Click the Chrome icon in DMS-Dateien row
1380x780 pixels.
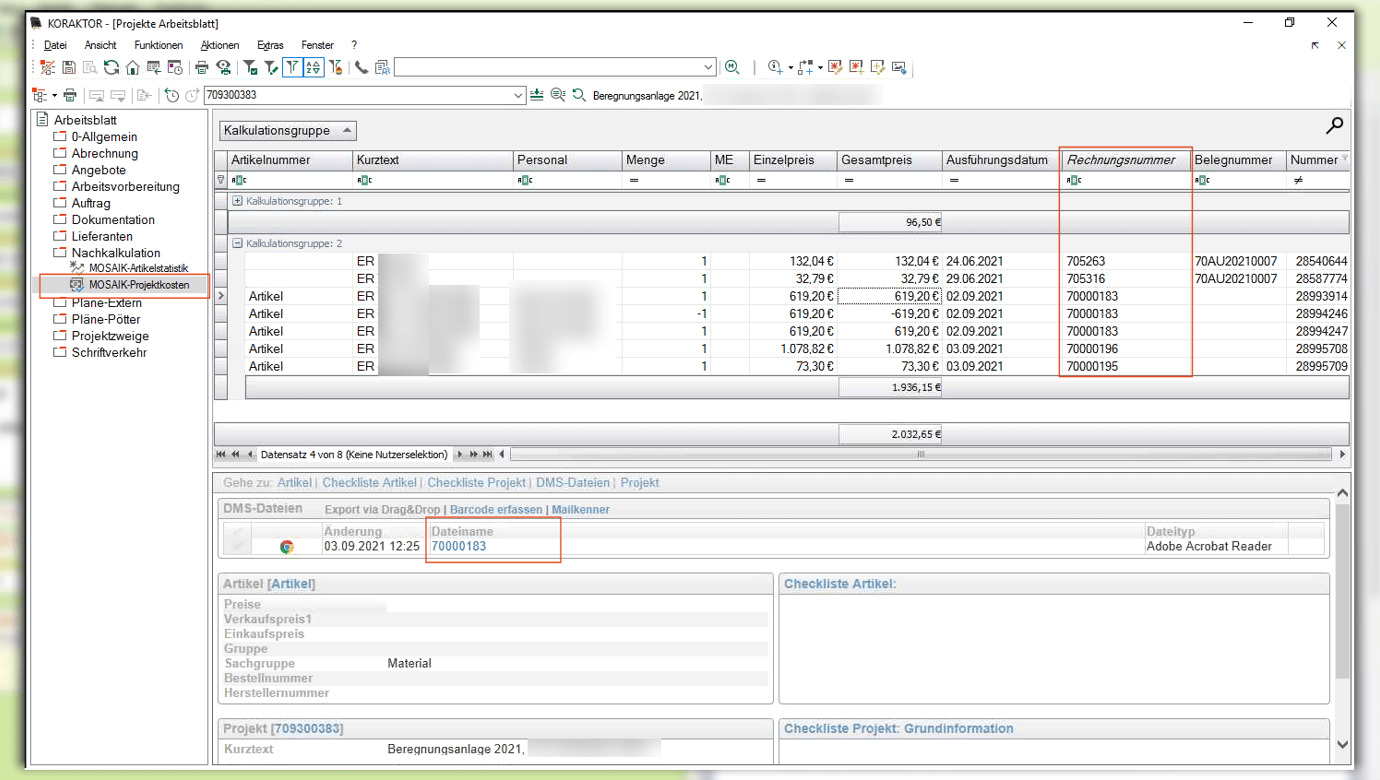pos(287,547)
